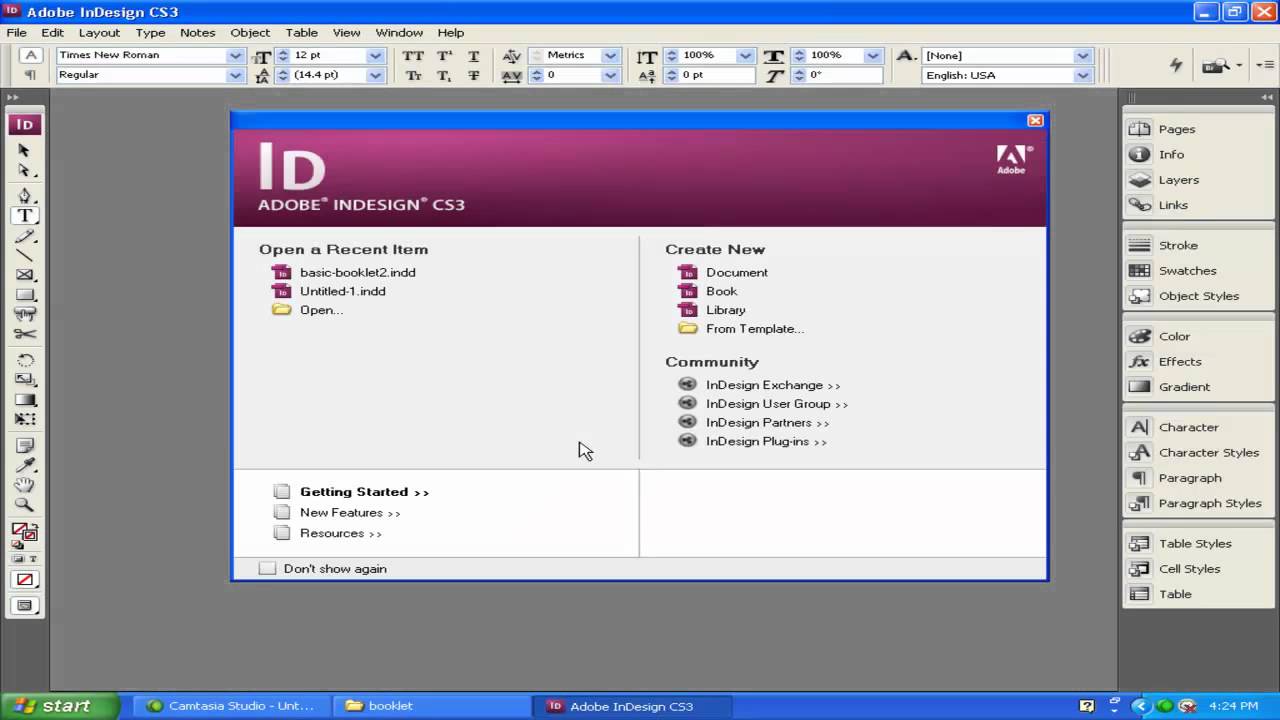1280x720 pixels.
Task: Select the Rotate tool
Action: [25, 360]
